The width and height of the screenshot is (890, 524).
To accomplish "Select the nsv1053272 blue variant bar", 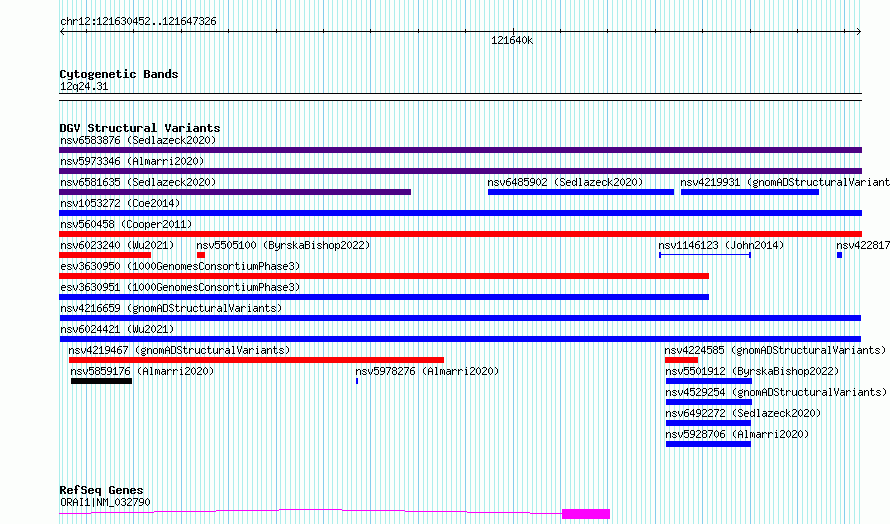I will pyautogui.click(x=460, y=213).
